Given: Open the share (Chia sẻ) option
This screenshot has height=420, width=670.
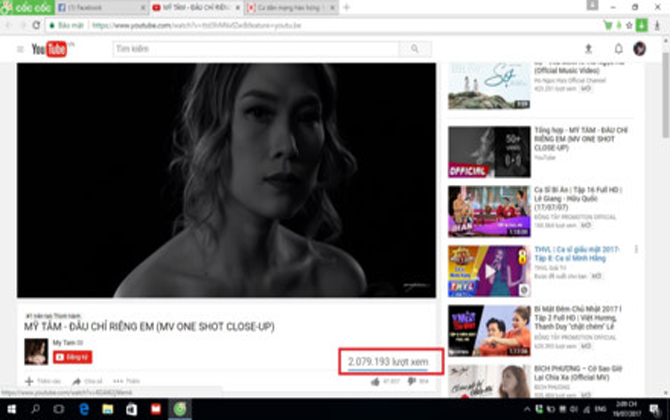Looking at the screenshot, I should tap(87, 381).
